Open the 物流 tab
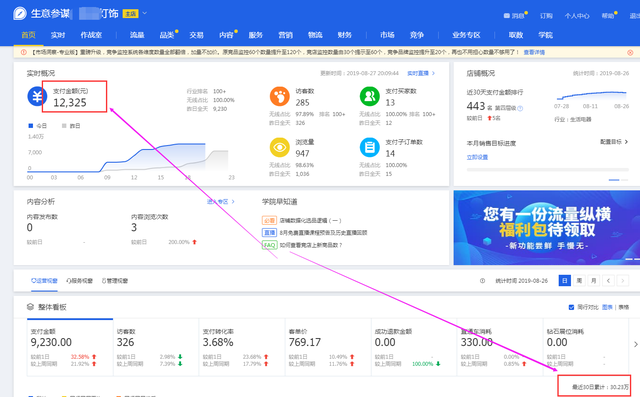640x397 pixels. (315, 35)
